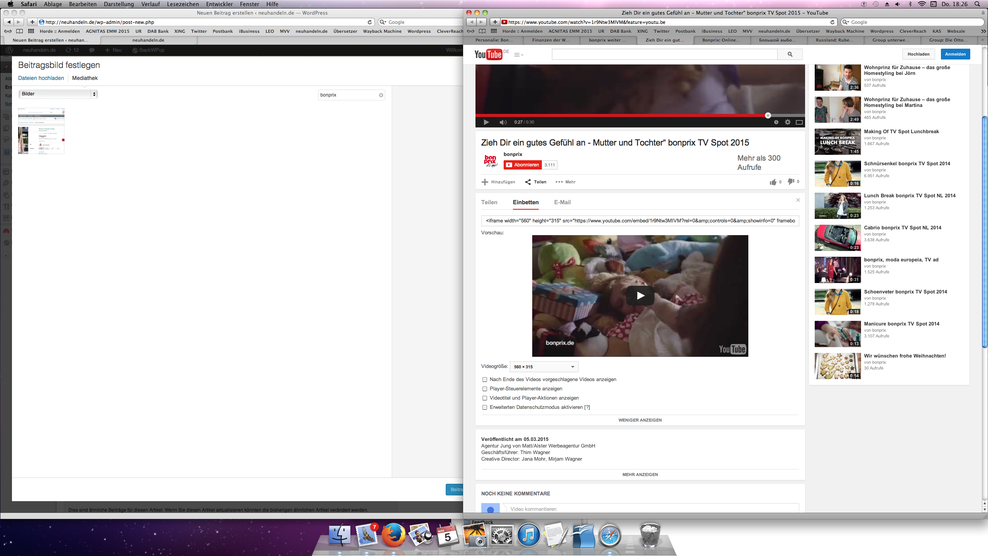Reload the YouTube page in Safari
The width and height of the screenshot is (988, 556).
click(832, 22)
